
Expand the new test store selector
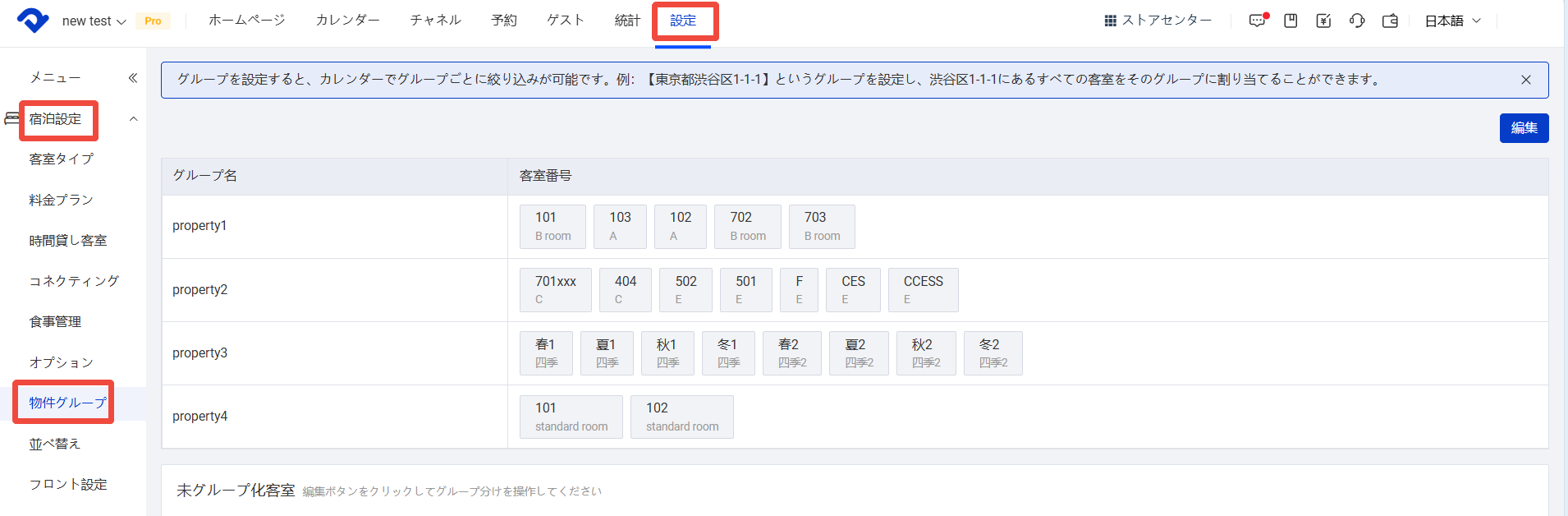[94, 21]
